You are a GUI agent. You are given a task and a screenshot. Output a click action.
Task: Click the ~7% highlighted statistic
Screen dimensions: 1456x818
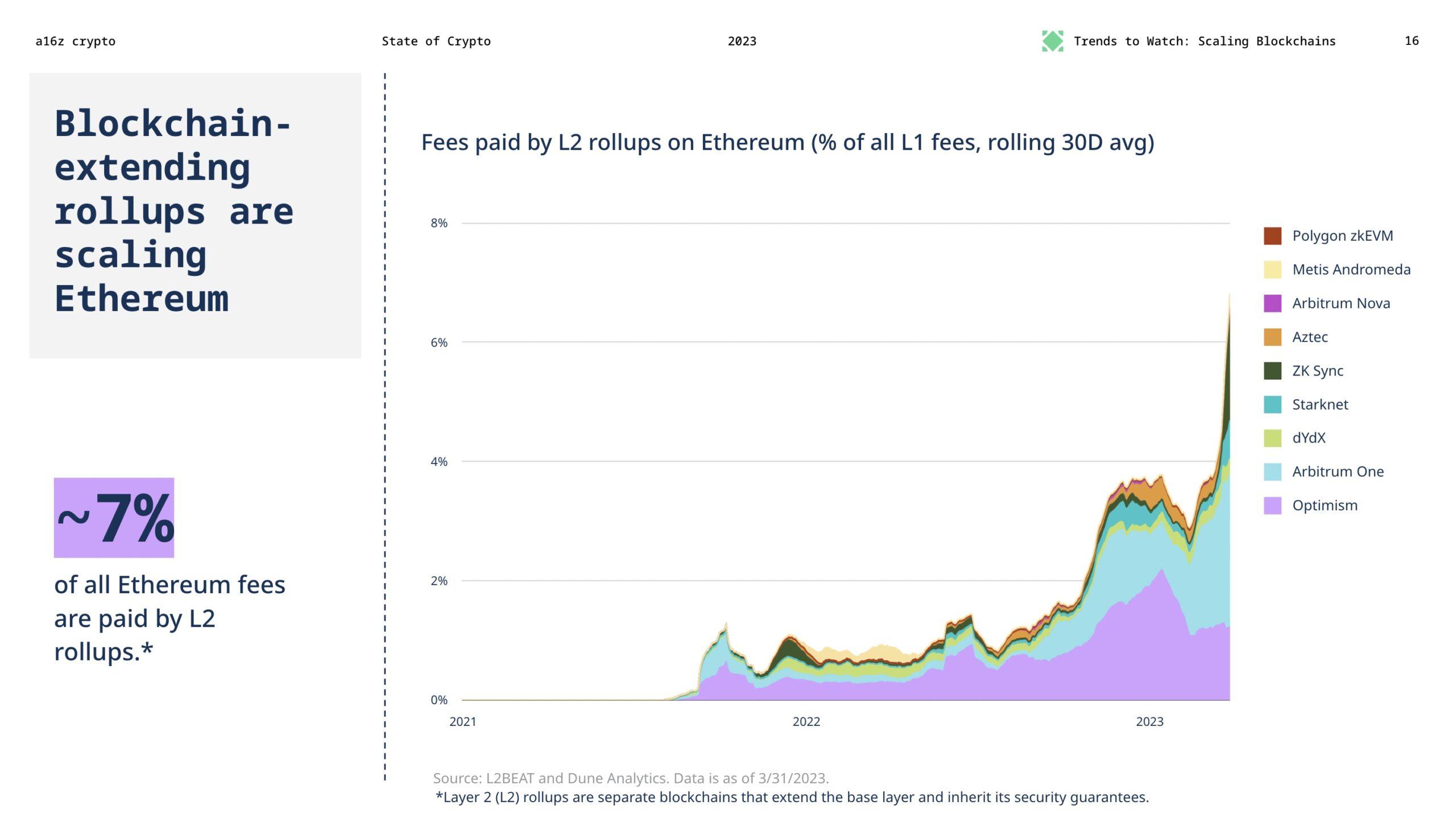point(114,518)
